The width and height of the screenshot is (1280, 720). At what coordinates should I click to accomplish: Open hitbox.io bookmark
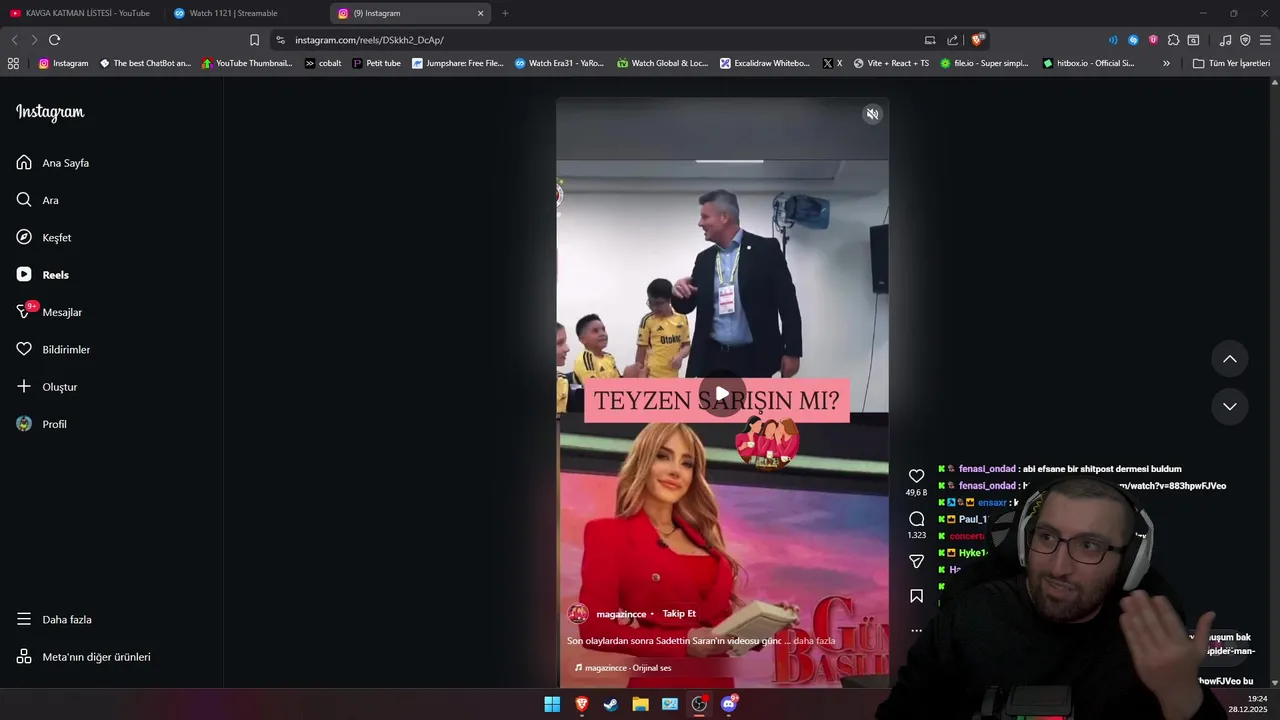click(1089, 63)
